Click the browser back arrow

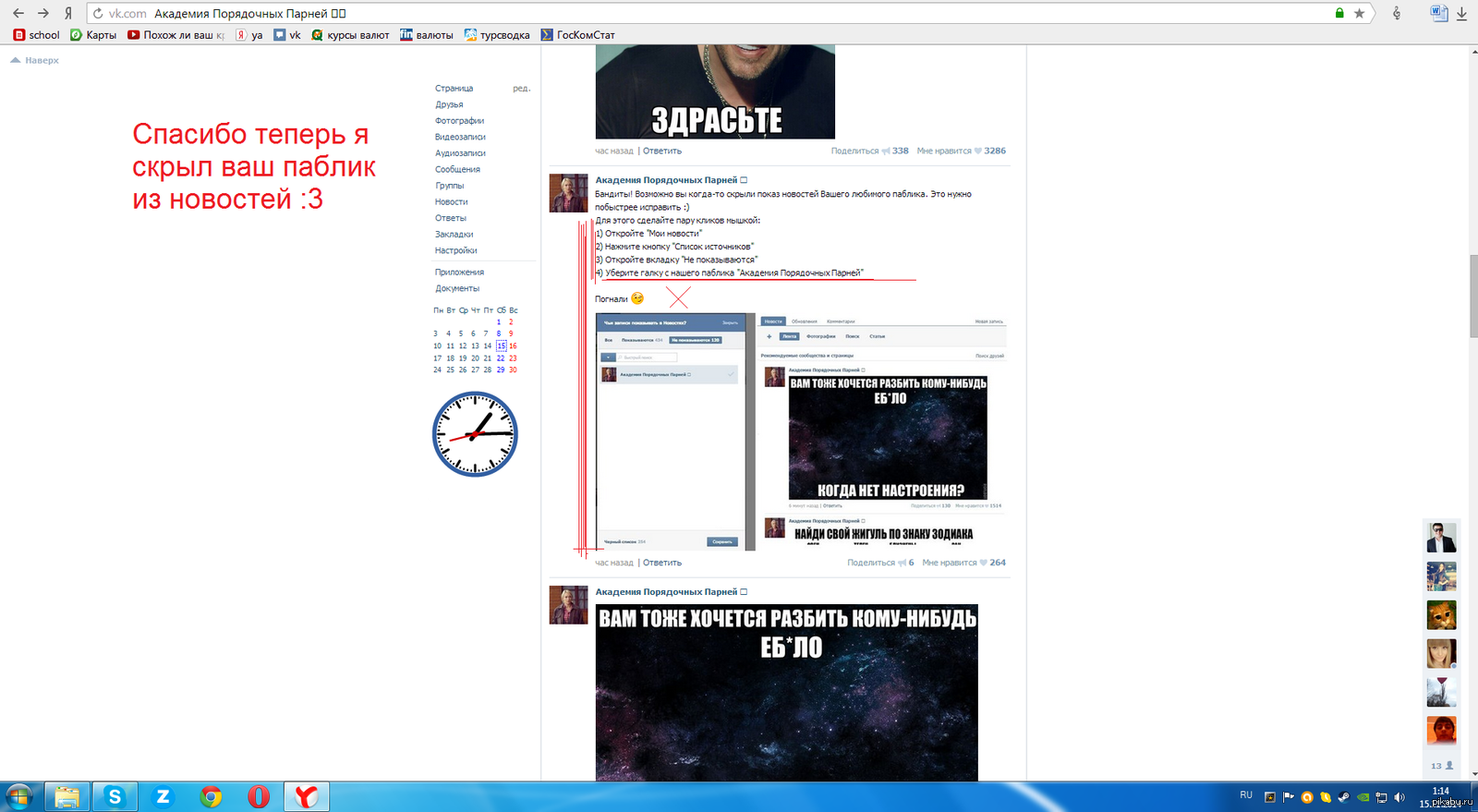pyautogui.click(x=18, y=14)
